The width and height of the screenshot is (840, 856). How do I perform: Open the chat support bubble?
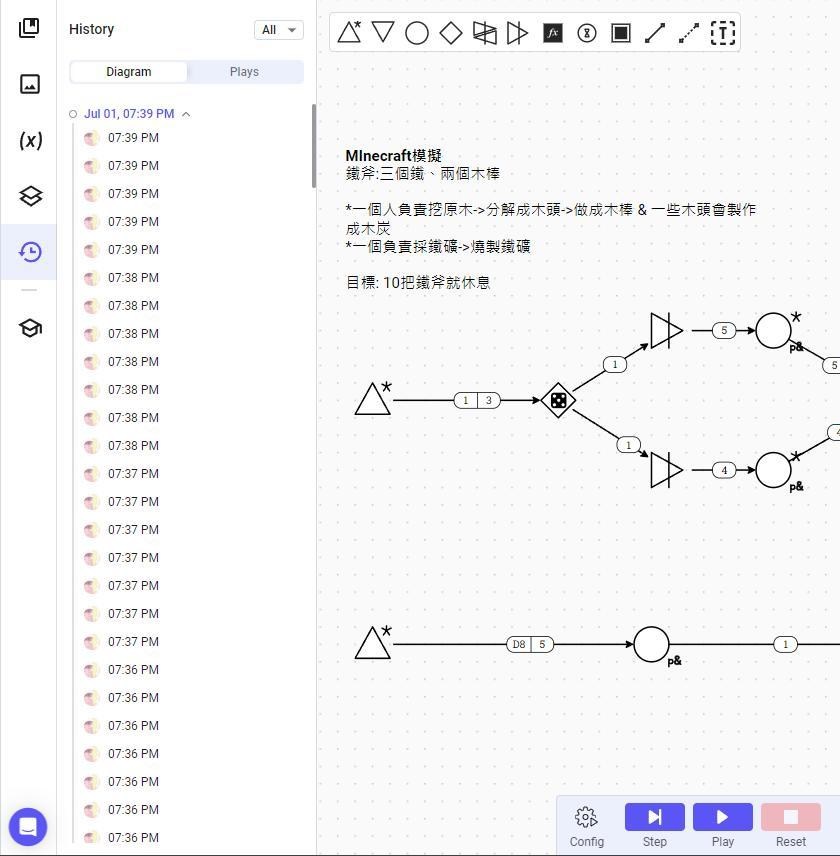tap(28, 827)
